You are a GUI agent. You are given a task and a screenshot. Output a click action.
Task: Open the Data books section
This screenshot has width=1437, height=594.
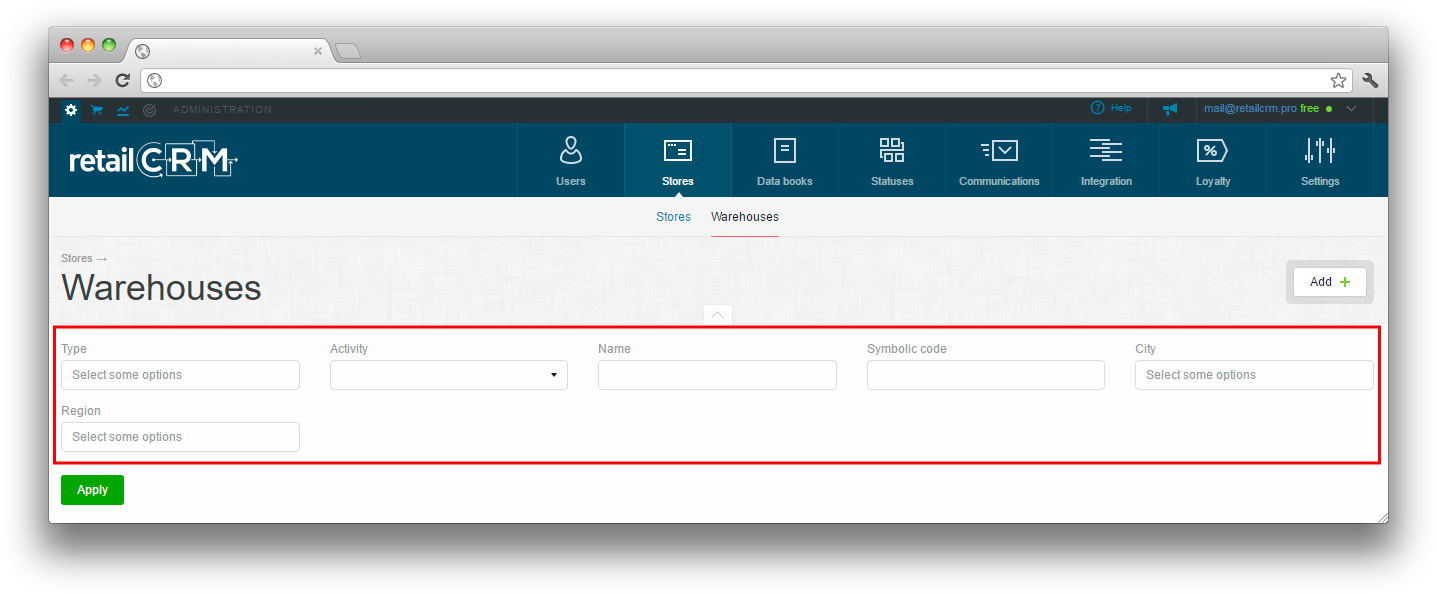pyautogui.click(x=785, y=161)
